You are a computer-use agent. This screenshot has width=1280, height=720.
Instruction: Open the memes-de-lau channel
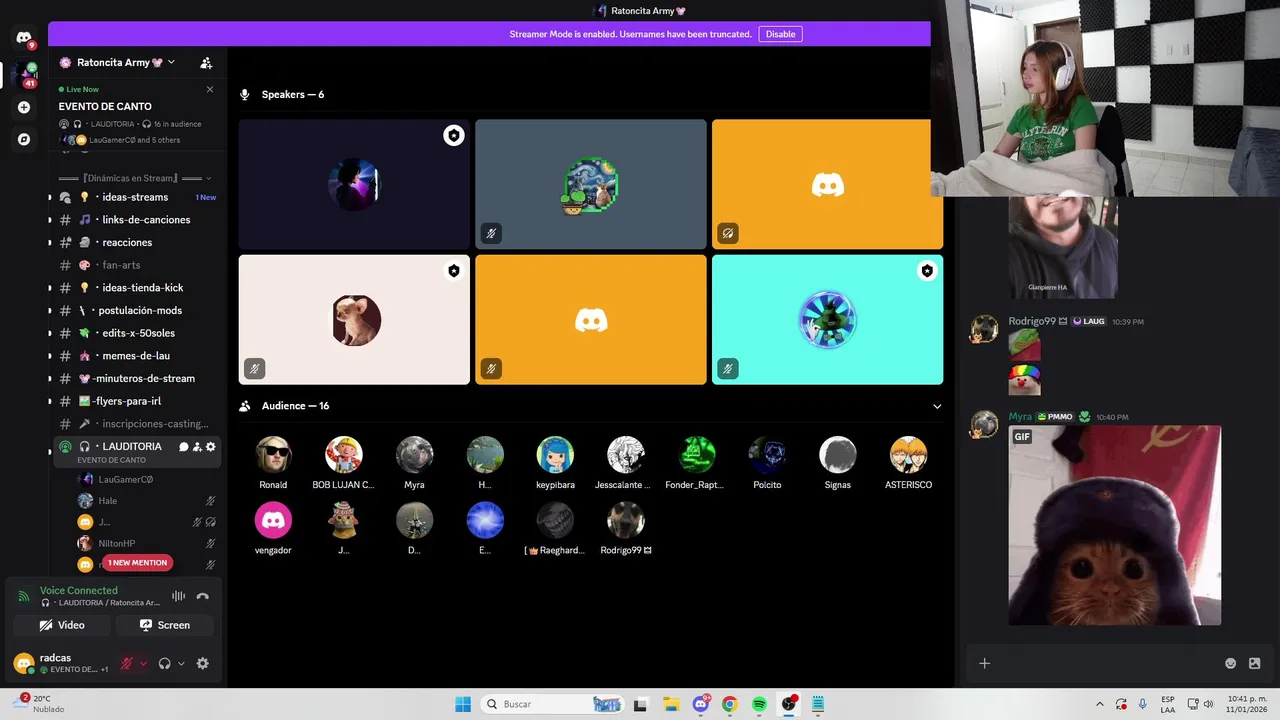[x=135, y=356]
